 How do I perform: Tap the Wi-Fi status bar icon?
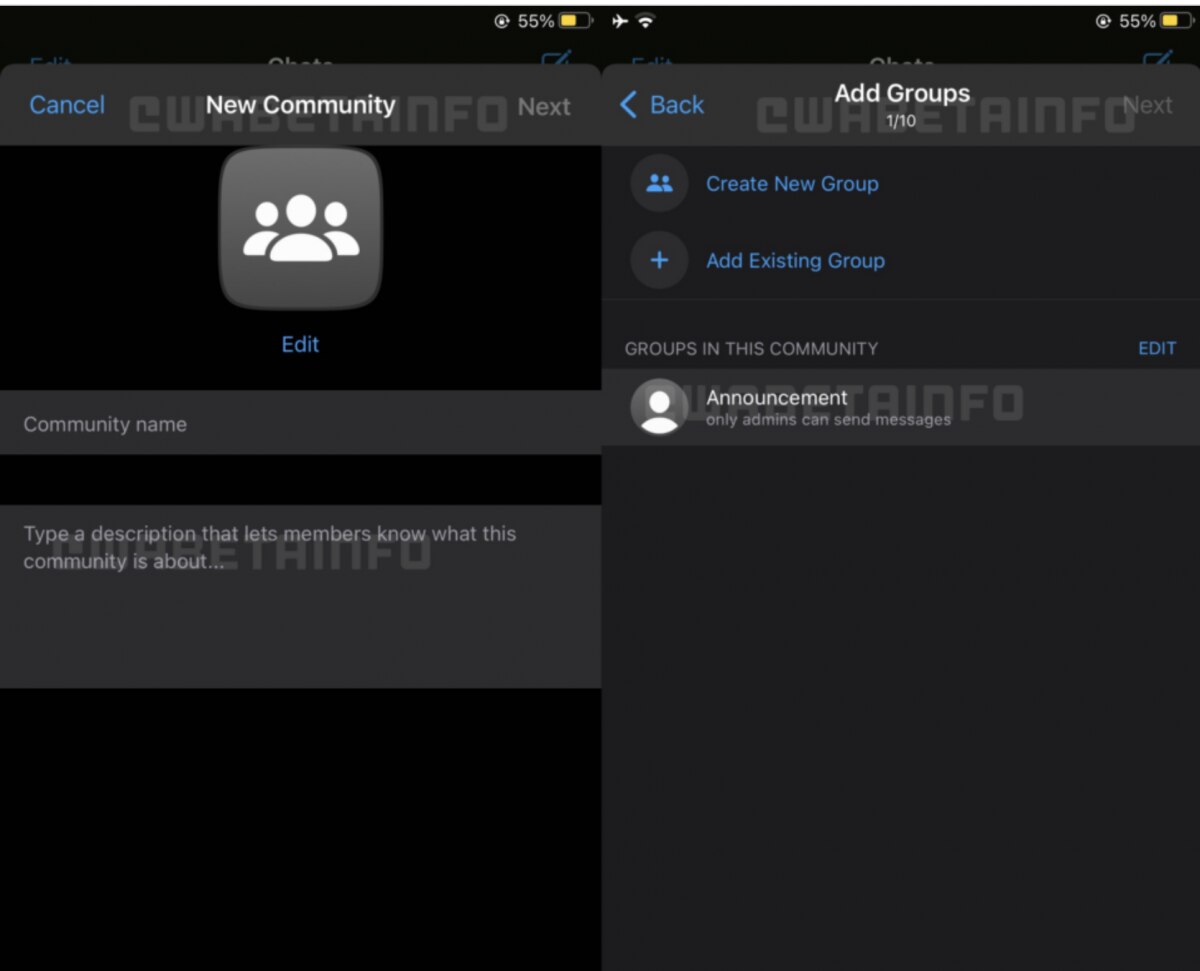[646, 21]
